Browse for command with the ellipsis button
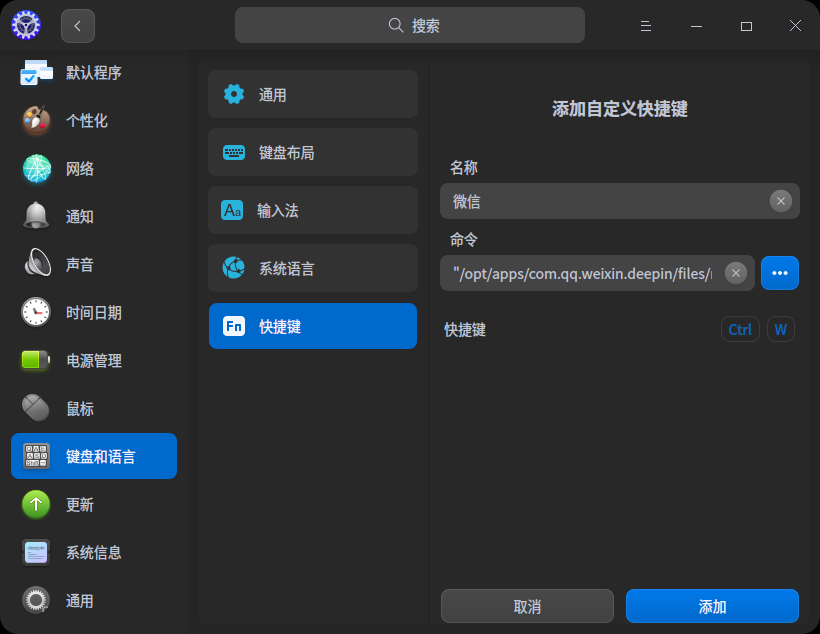Image resolution: width=820 pixels, height=634 pixels. coord(780,273)
